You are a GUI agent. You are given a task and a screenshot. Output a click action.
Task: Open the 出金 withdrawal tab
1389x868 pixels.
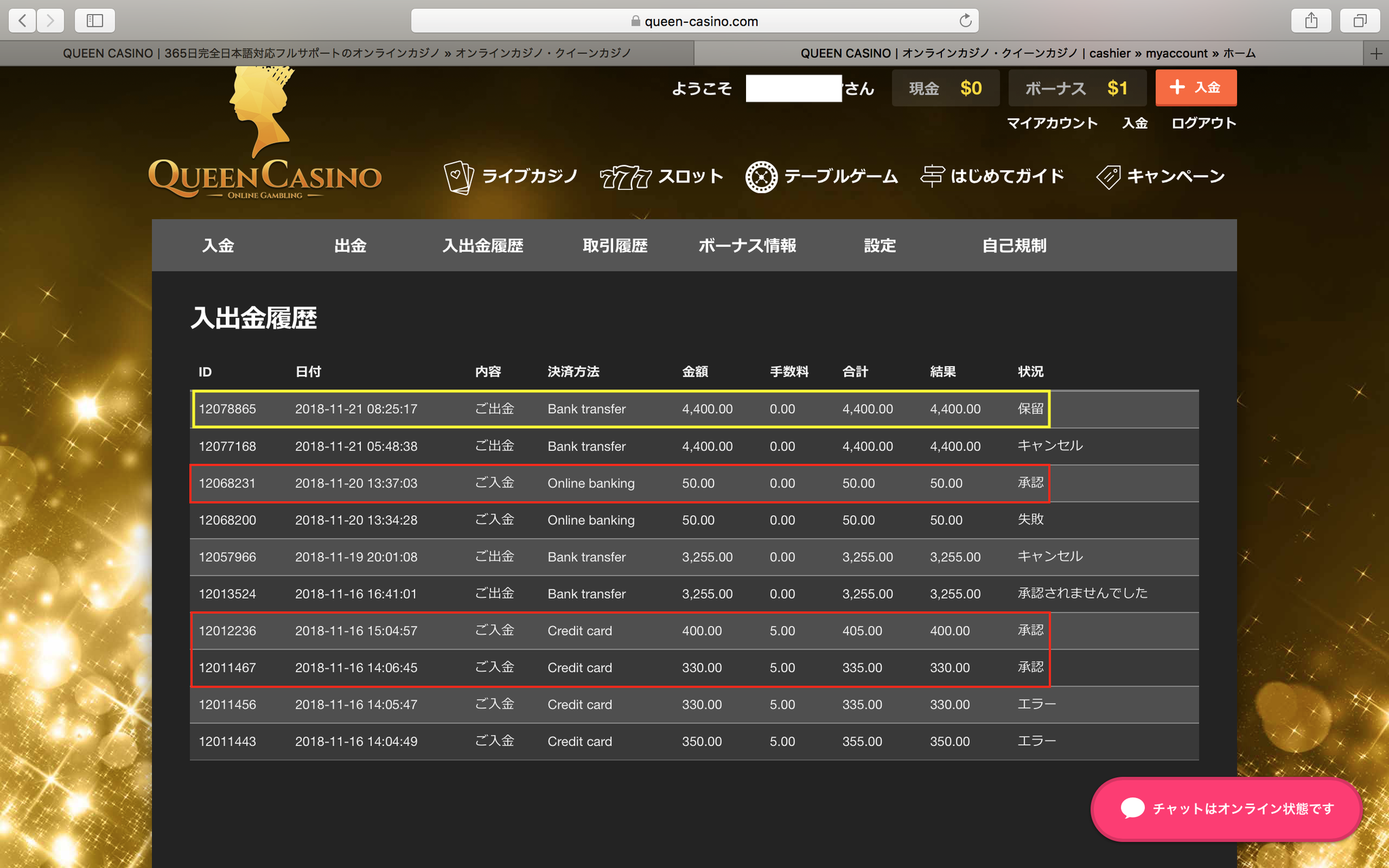[350, 245]
